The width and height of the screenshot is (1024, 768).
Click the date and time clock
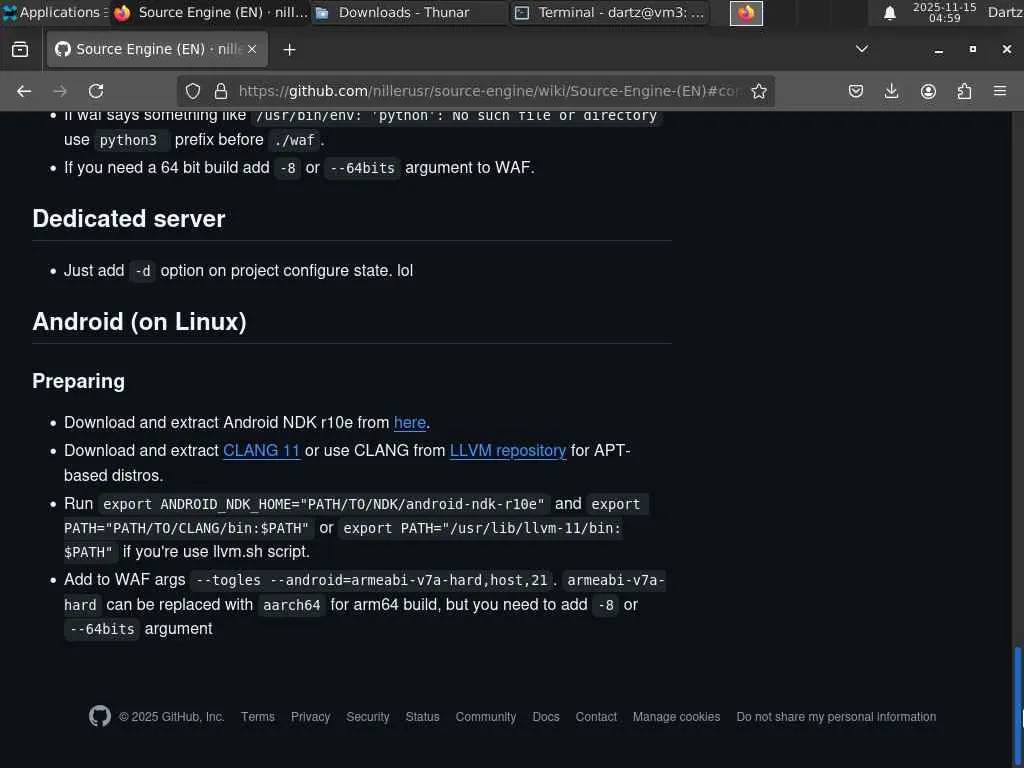[944, 12]
